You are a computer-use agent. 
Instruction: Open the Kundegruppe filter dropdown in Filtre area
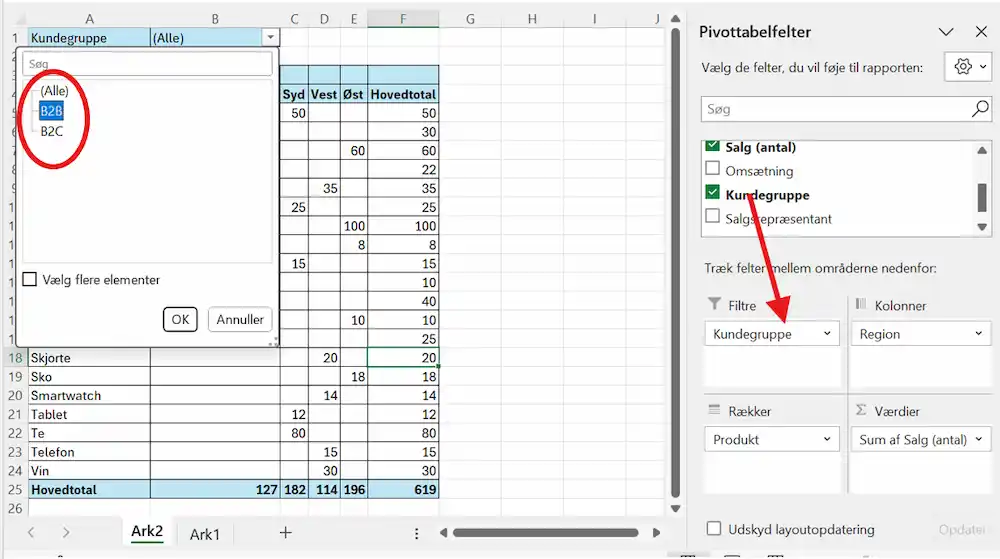828,334
